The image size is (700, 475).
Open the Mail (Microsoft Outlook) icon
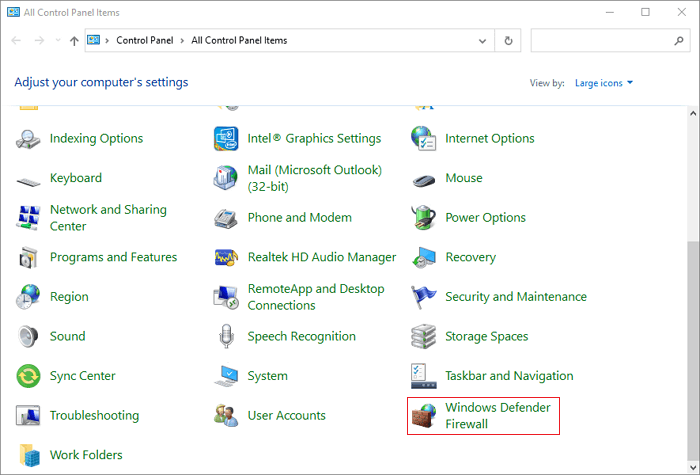tap(226, 178)
